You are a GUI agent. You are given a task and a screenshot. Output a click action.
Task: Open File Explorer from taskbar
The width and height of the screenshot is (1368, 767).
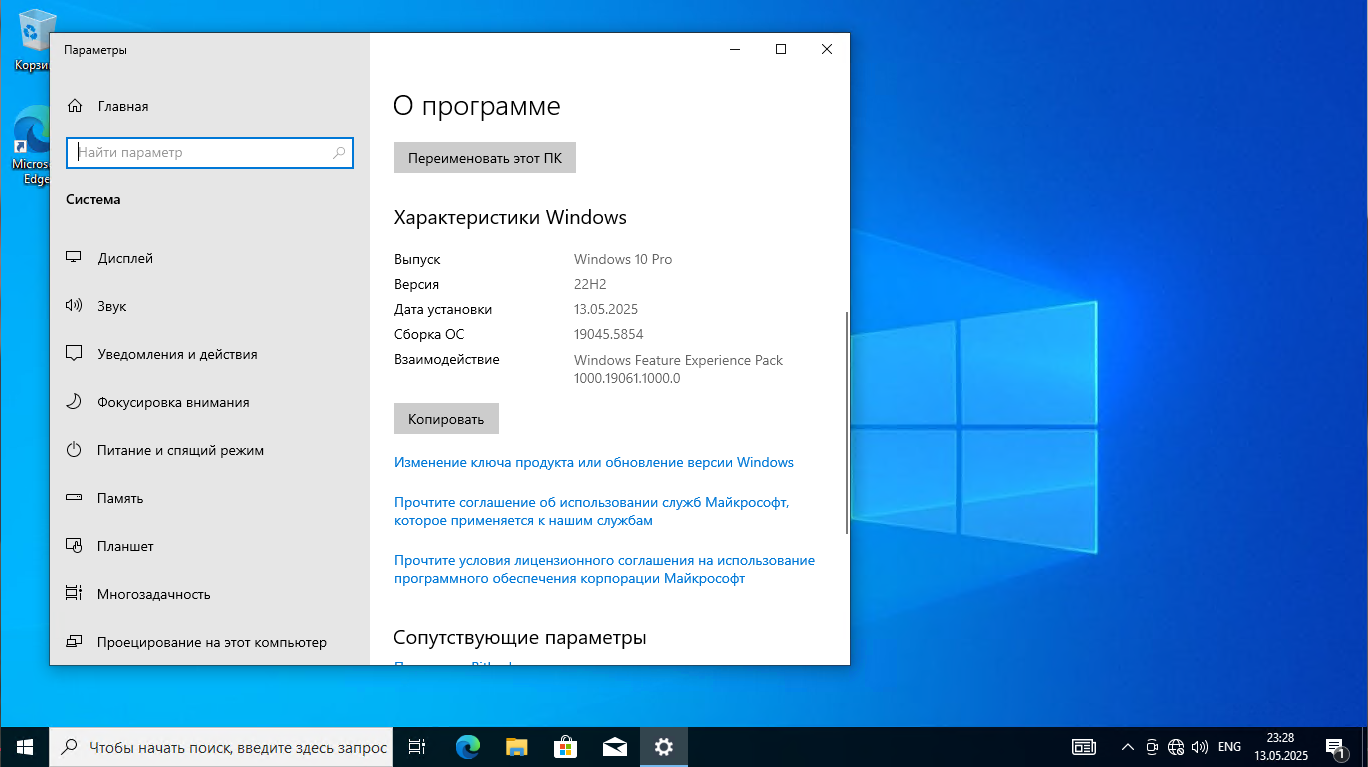pos(516,747)
